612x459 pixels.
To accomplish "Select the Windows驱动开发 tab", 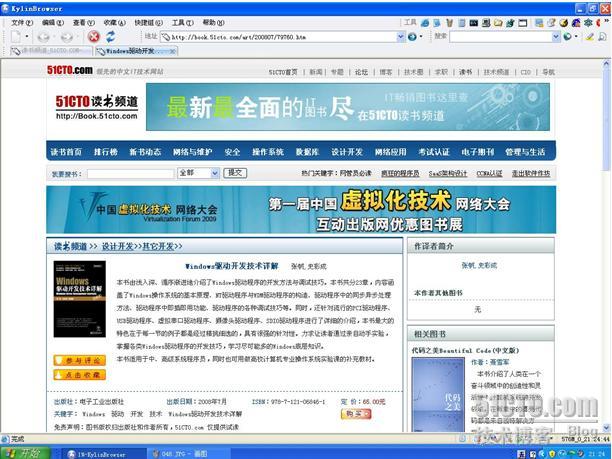I will pyautogui.click(x=136, y=51).
